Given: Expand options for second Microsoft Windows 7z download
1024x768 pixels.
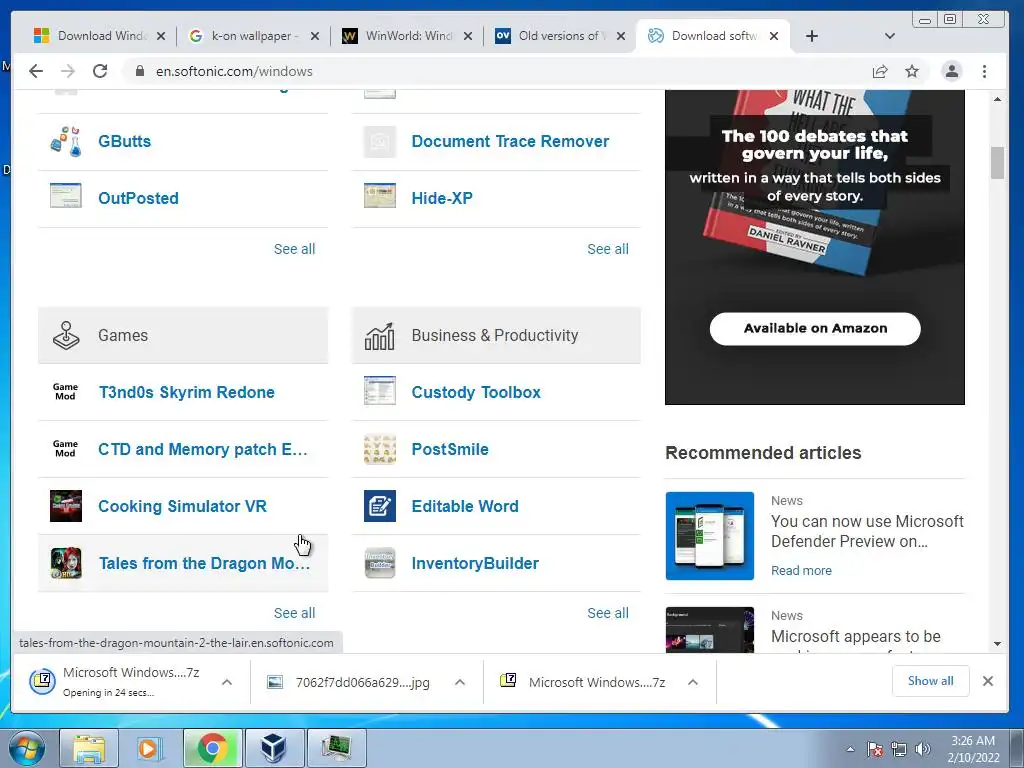Looking at the screenshot, I should pos(693,682).
